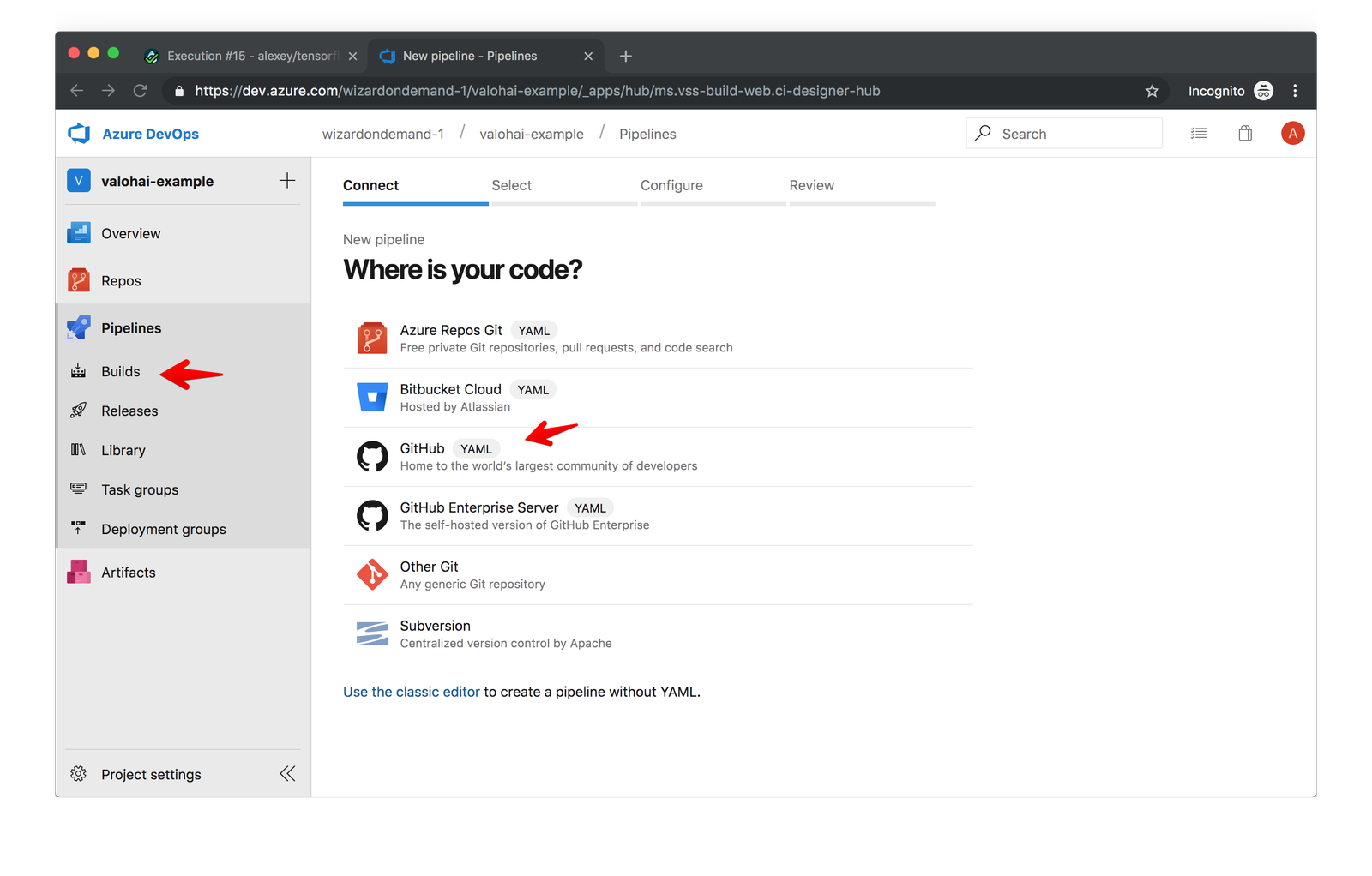Screen dimensions: 1372x876
Task: Click the Task groups icon
Action: click(79, 489)
